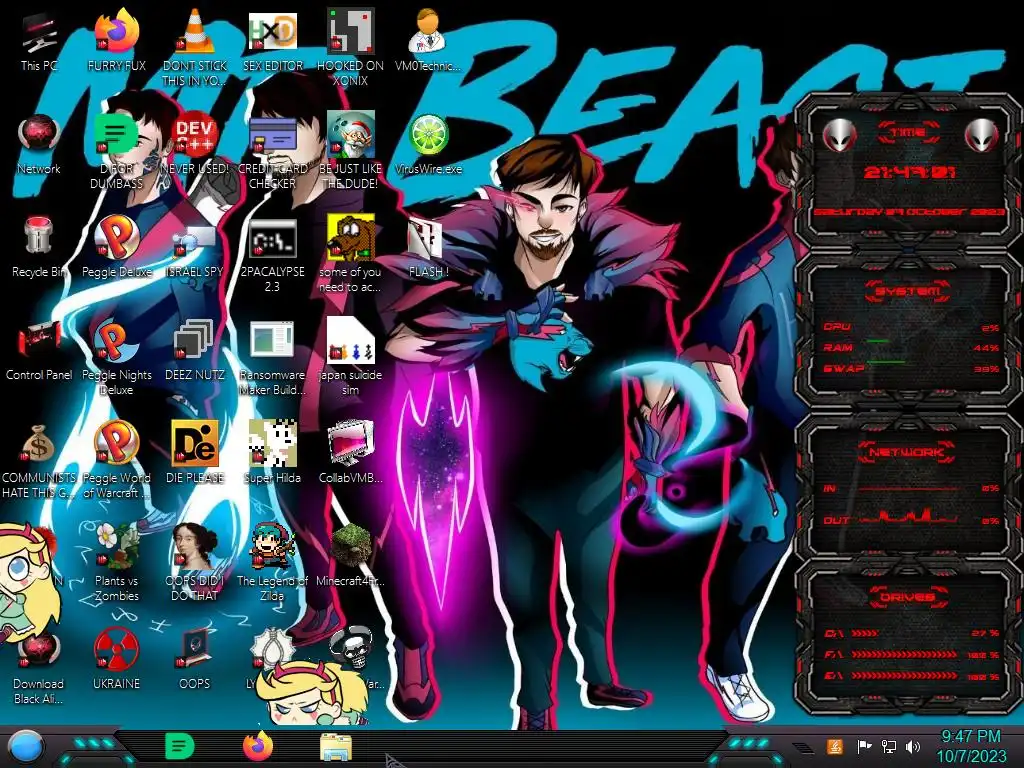Open the CollabVMB... monitor icon
This screenshot has height=768, width=1024.
point(351,453)
